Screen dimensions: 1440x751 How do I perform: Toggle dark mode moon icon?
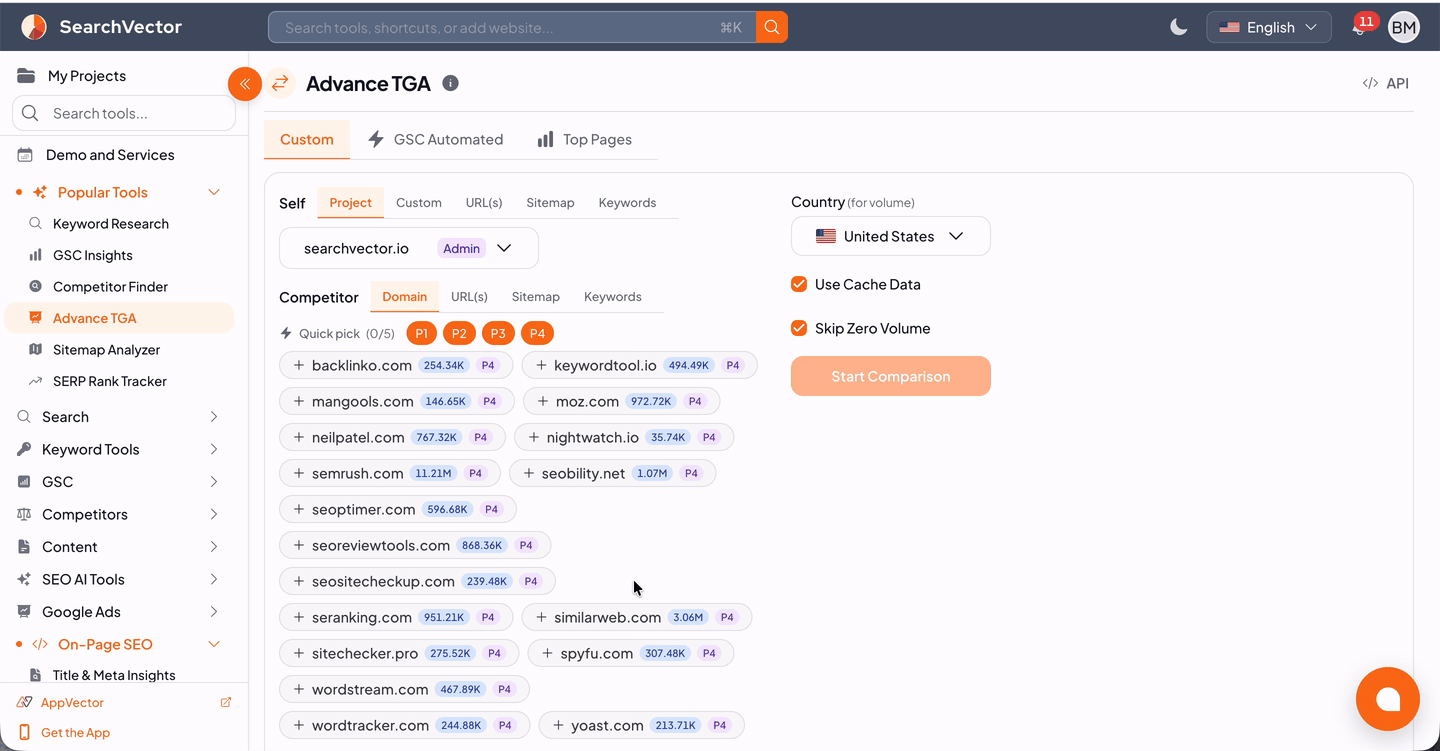tap(1179, 27)
